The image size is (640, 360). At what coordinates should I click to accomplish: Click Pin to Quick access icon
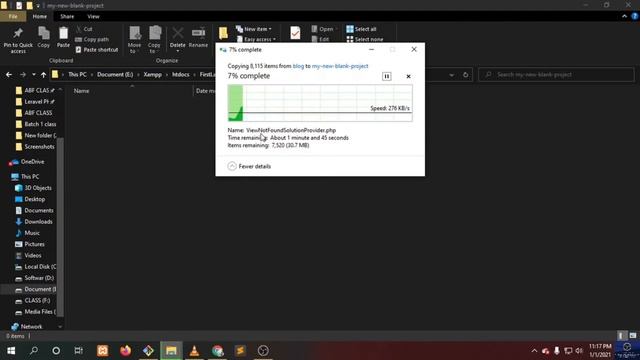(x=18, y=40)
